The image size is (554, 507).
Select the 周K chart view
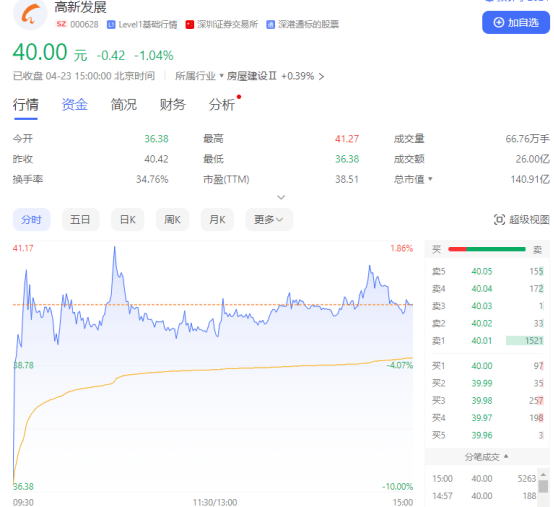click(x=172, y=219)
